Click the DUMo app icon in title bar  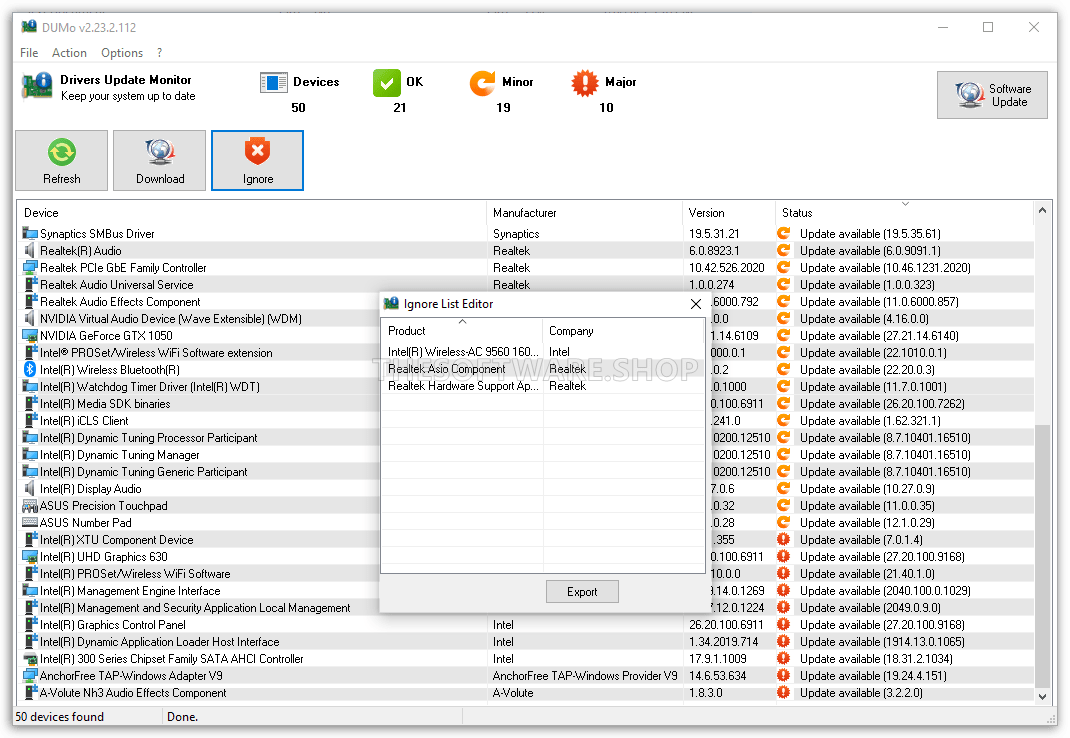(x=29, y=27)
